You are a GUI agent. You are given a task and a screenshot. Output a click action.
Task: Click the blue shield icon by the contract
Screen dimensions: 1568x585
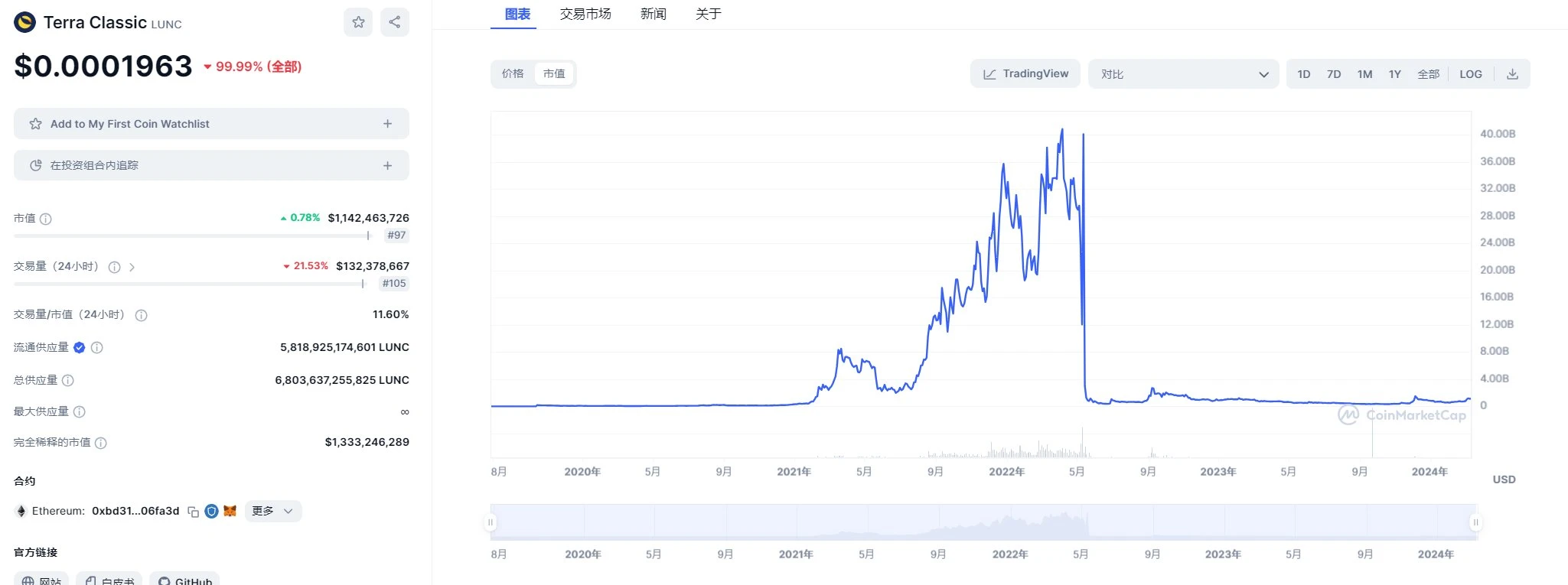point(212,511)
